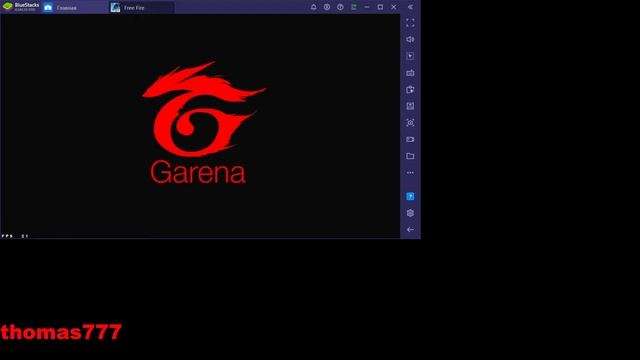Viewport: 640px width, 360px height.
Task: Click the green icon beside the minimize button
Action: point(354,7)
